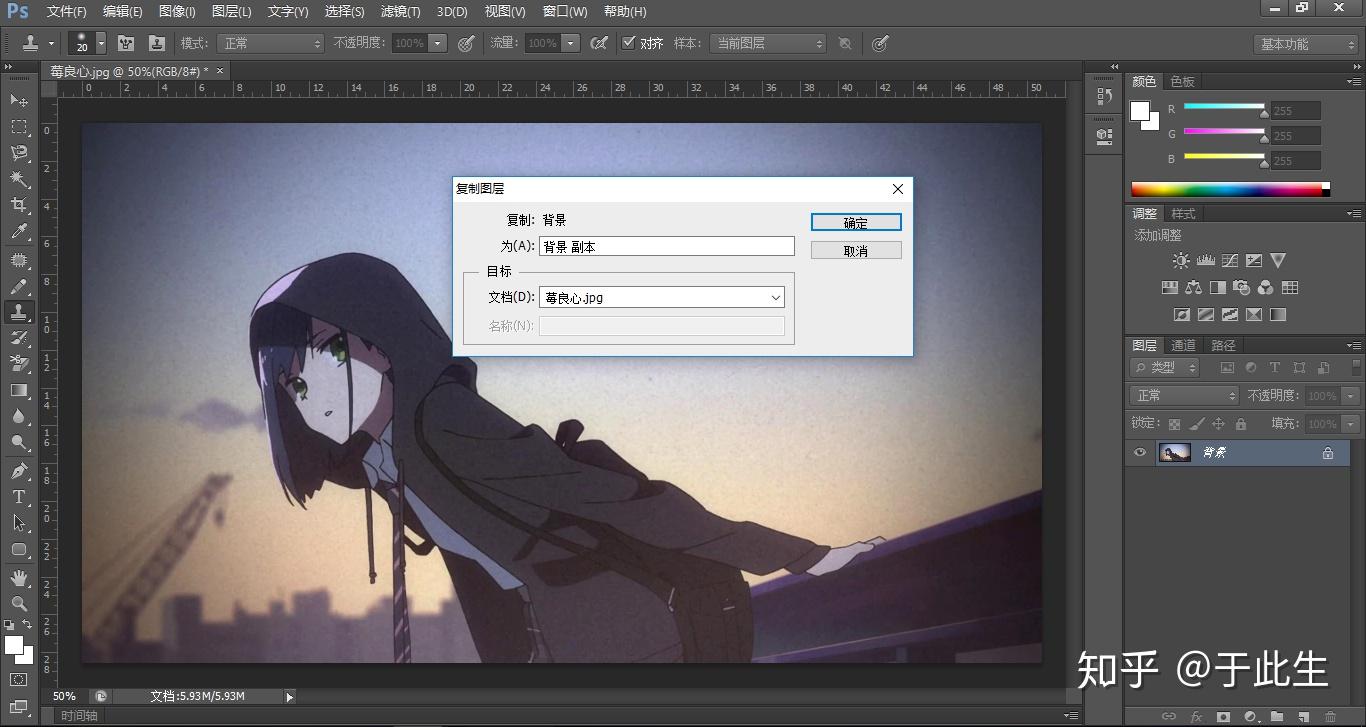Toggle pressure for opacity in options bar
Image resolution: width=1366 pixels, height=727 pixels.
pos(466,43)
